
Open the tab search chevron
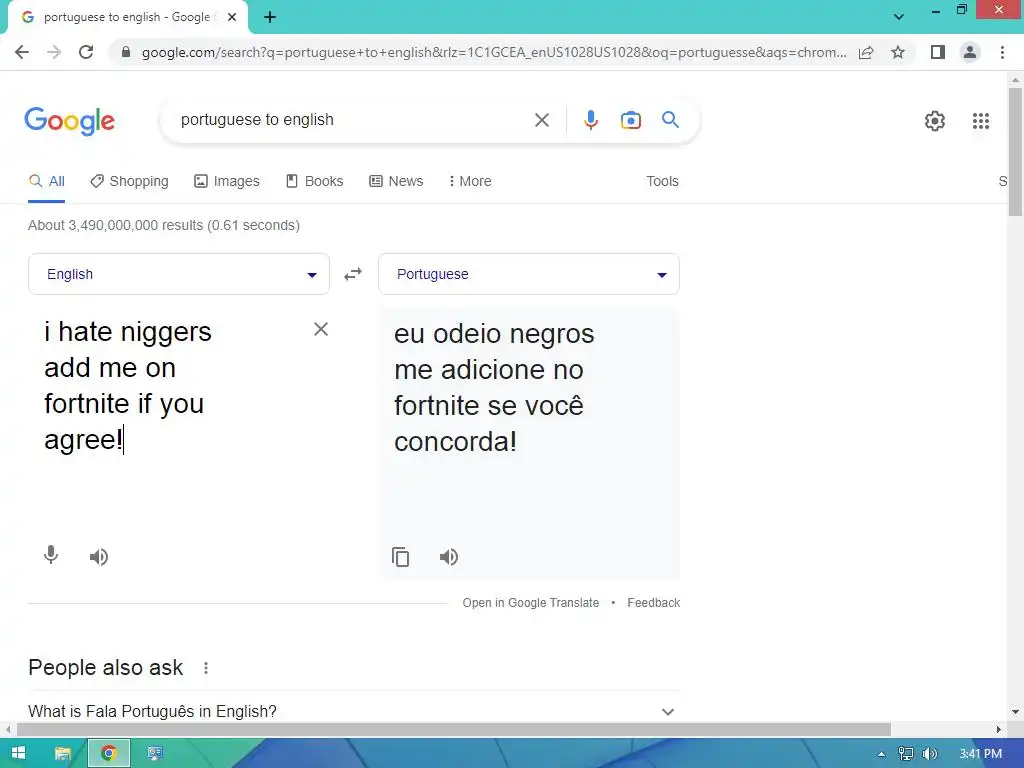tap(899, 17)
